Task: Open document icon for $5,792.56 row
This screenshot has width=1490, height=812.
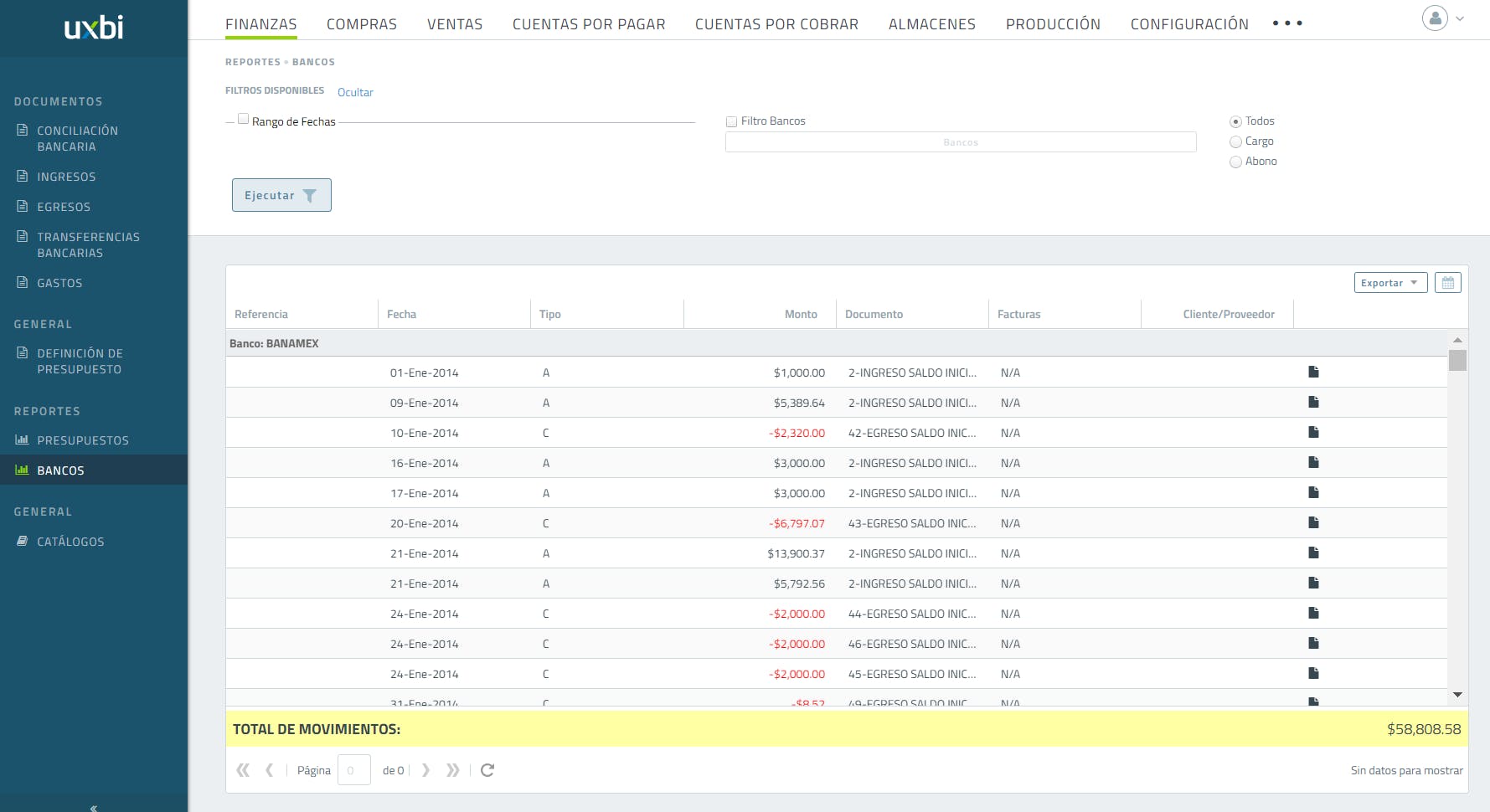Action: coord(1313,583)
